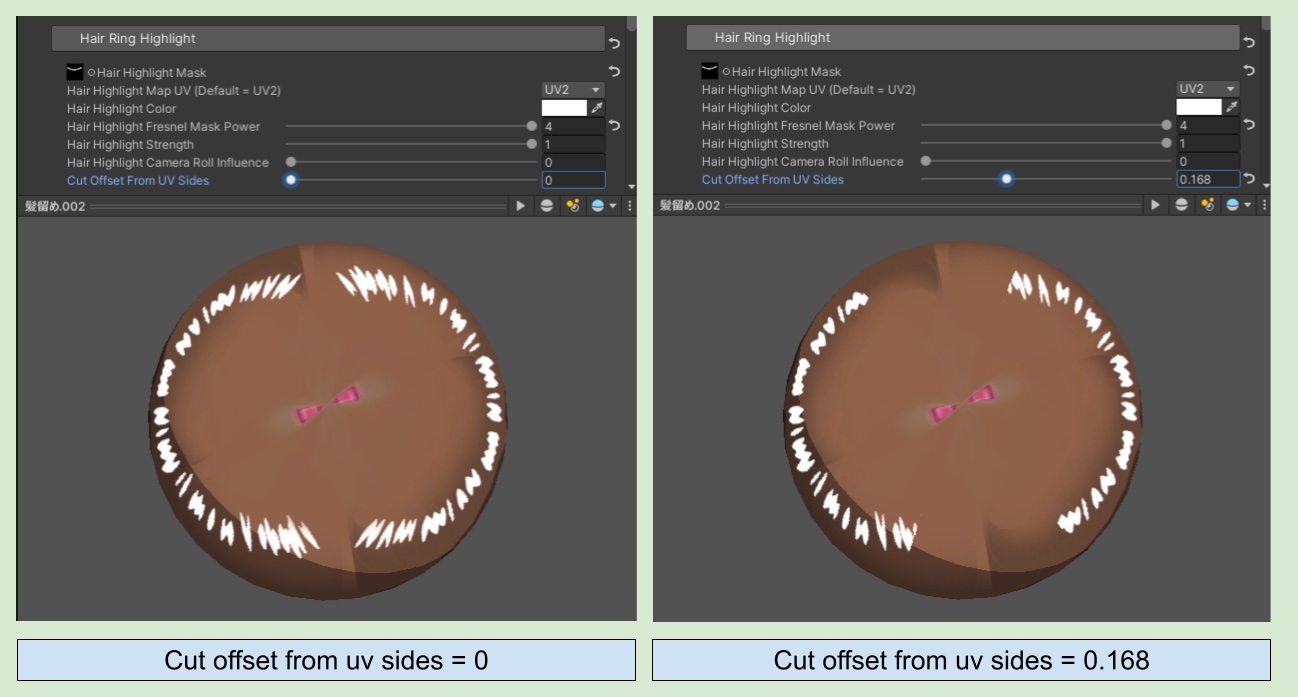Image resolution: width=1298 pixels, height=697 pixels.
Task: Click the preview lighting icon in right panel
Action: (x=1207, y=204)
